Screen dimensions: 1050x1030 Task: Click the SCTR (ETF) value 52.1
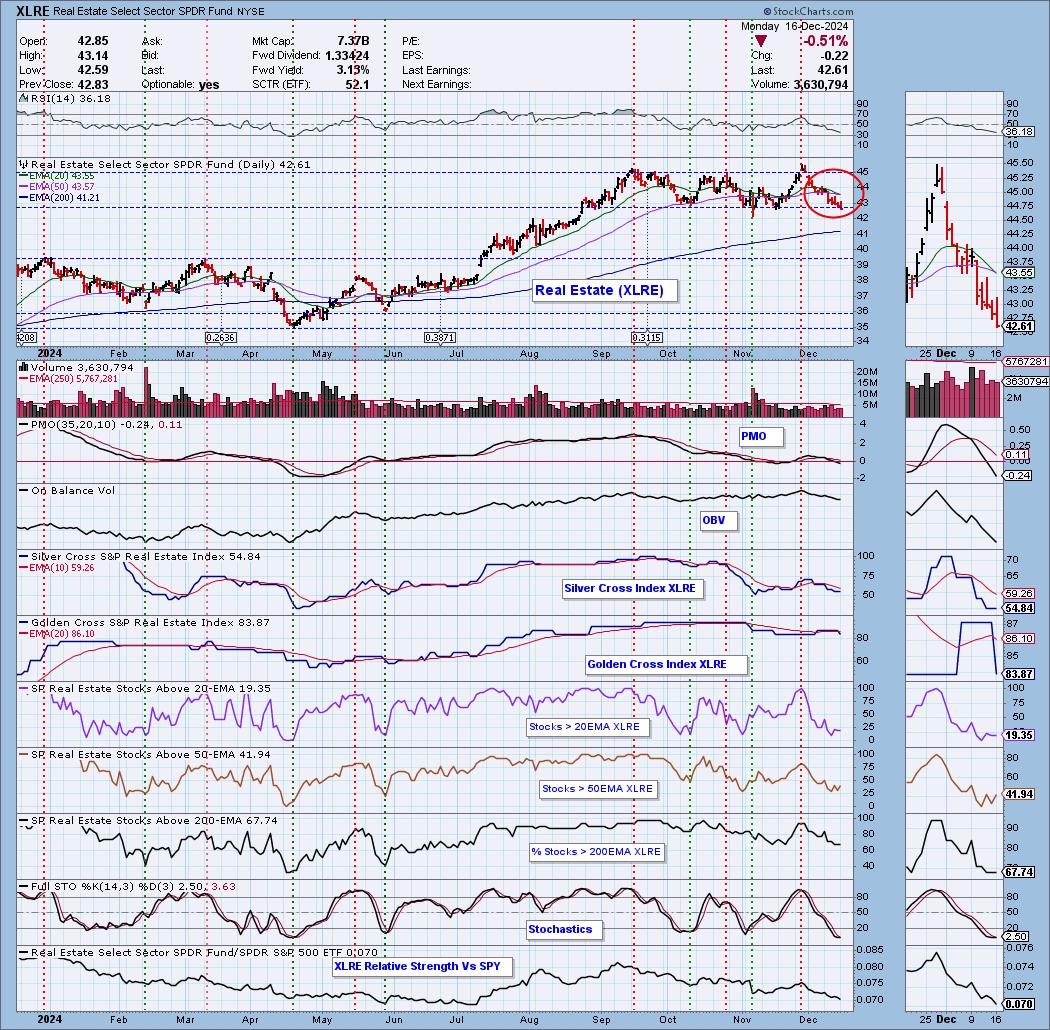click(358, 84)
